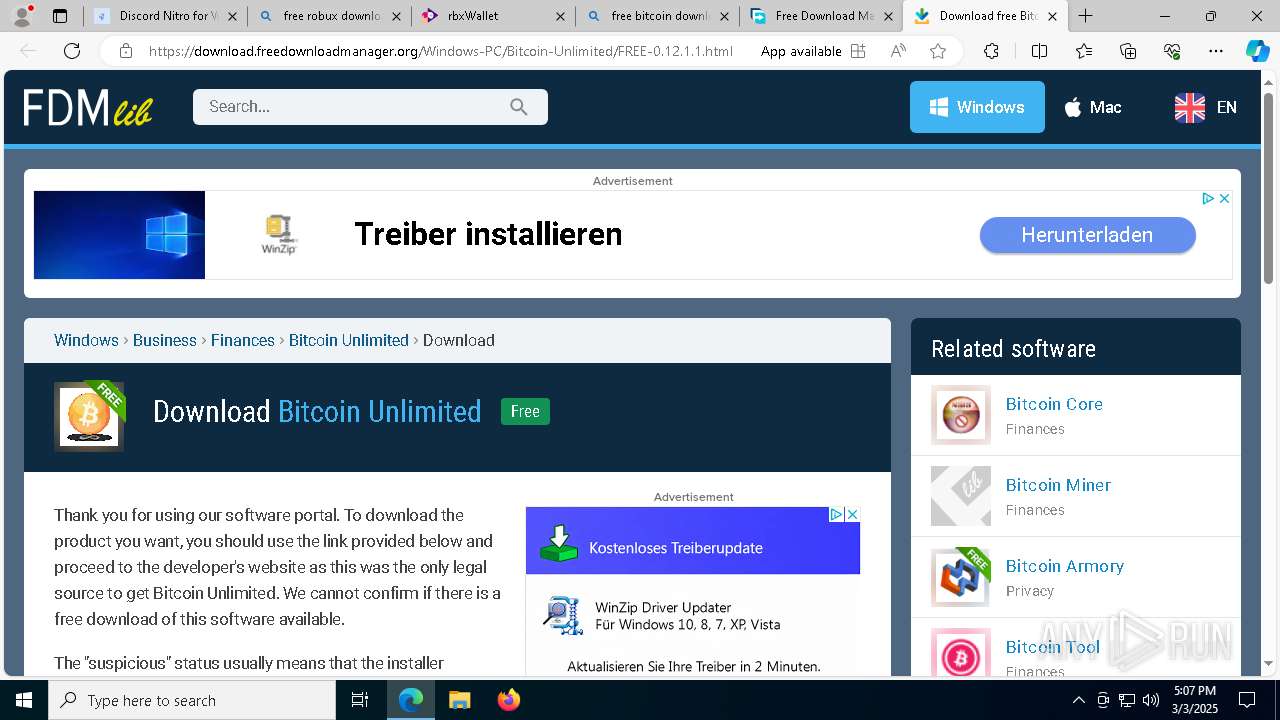The height and width of the screenshot is (720, 1280).
Task: Switch to the free robux download tab
Action: (x=330, y=16)
